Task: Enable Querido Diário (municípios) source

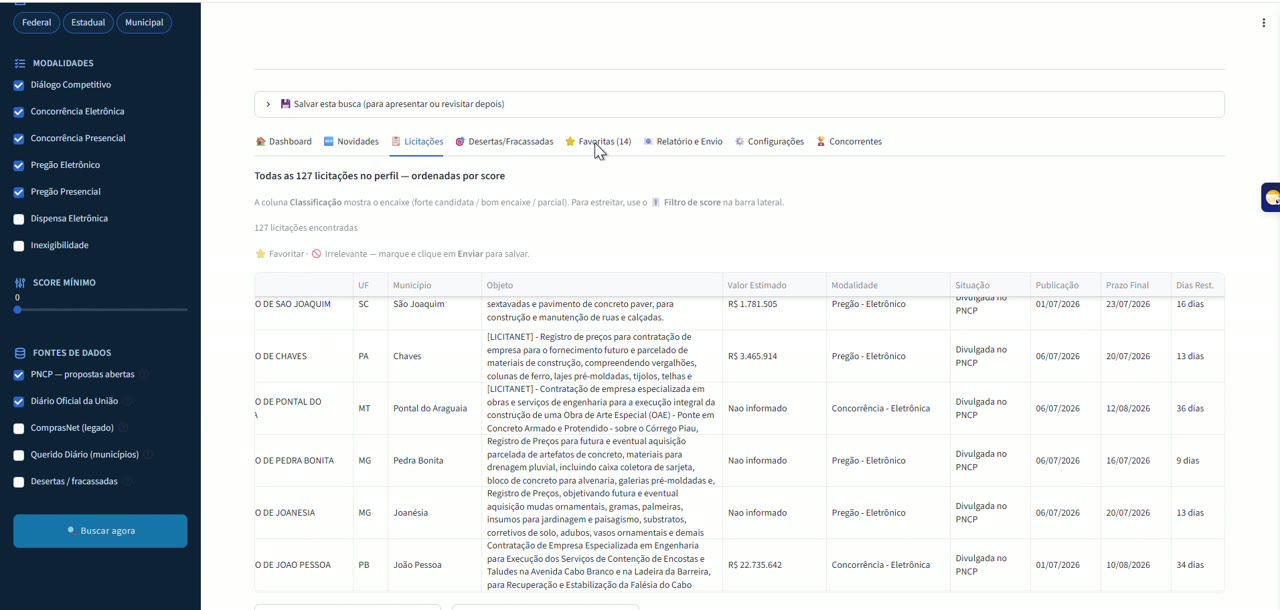Action: 19,455
